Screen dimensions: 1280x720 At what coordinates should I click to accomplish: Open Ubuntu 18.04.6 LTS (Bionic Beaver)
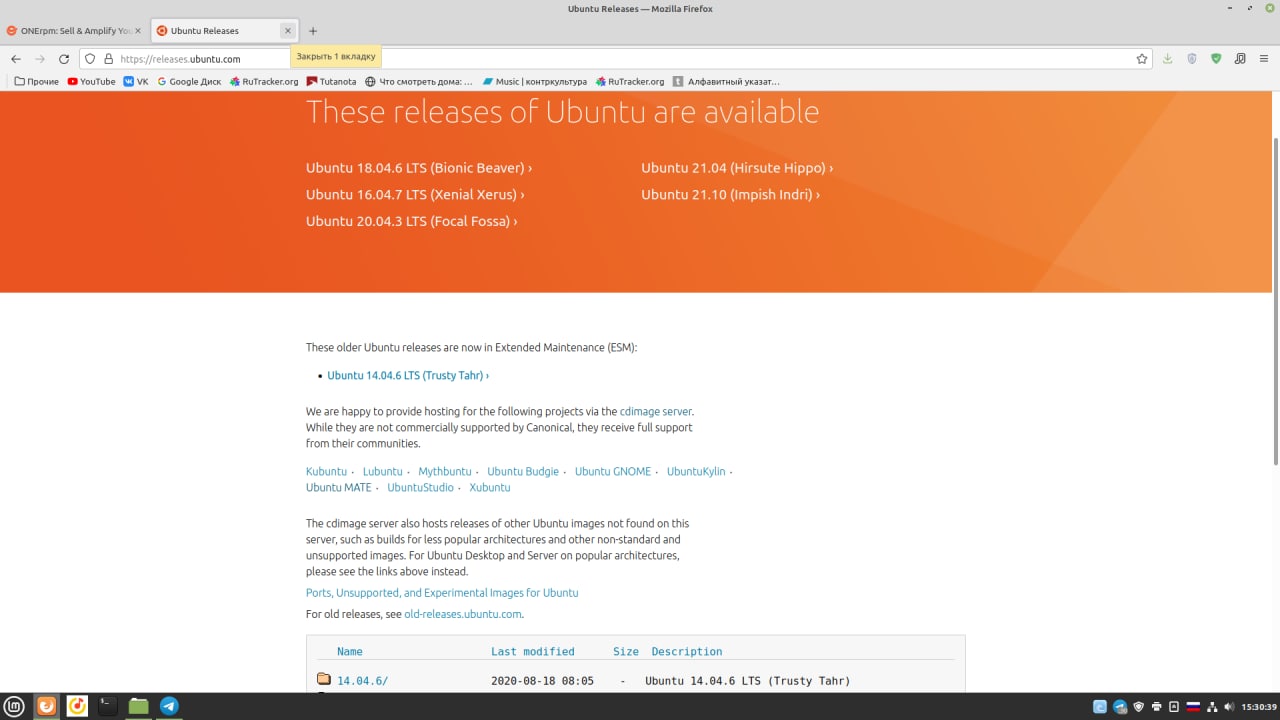click(419, 168)
